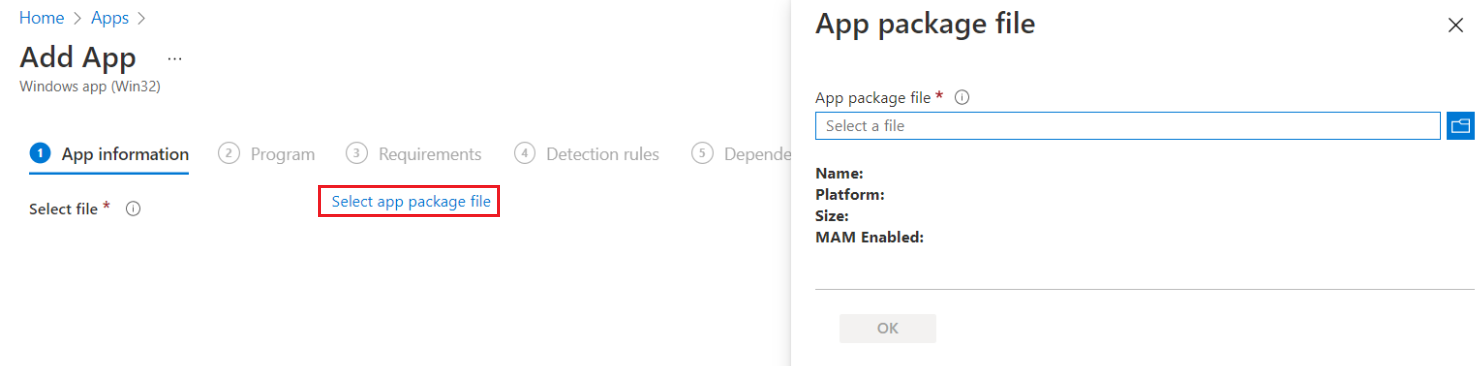Switch to the Requirements step tab
The height and width of the screenshot is (366, 1481).
(x=414, y=154)
